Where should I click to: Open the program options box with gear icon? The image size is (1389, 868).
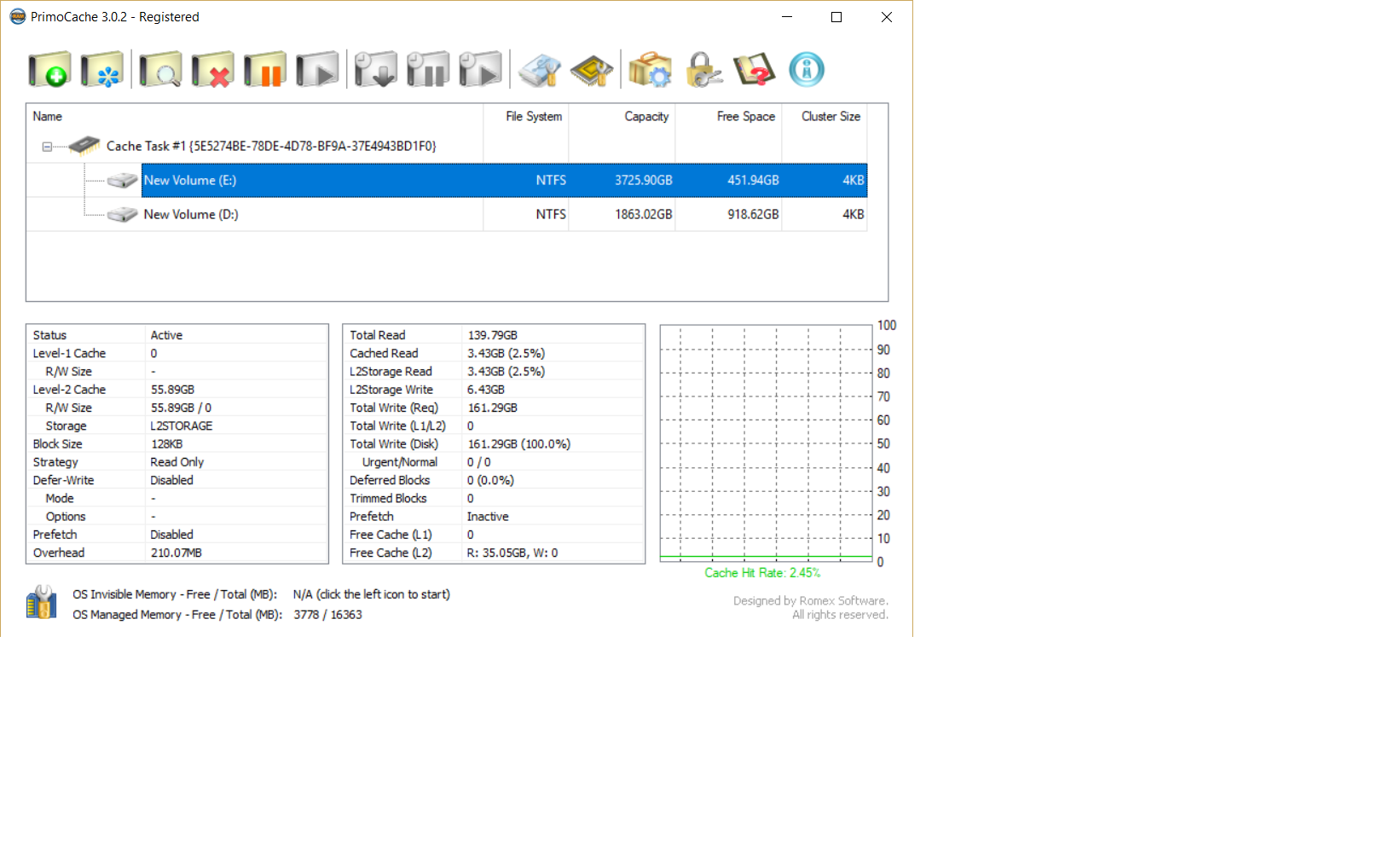[650, 70]
